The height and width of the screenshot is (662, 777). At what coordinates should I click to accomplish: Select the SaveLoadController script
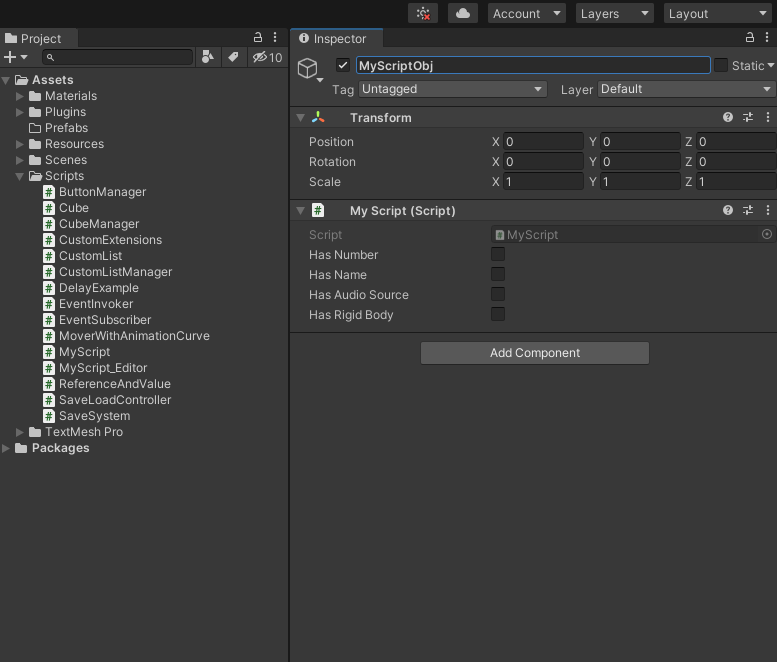[107, 400]
